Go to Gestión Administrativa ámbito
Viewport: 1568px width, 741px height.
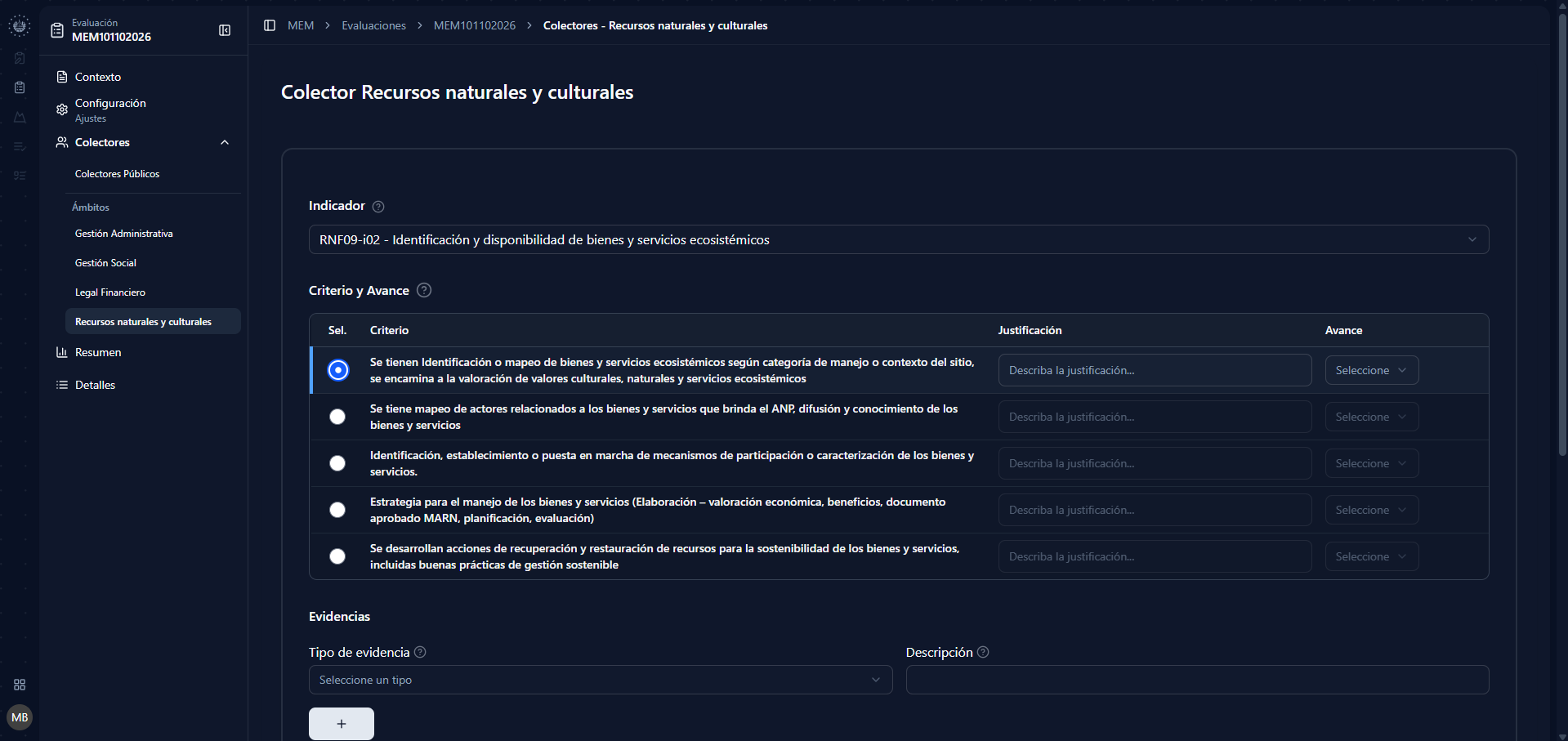pyautogui.click(x=124, y=234)
